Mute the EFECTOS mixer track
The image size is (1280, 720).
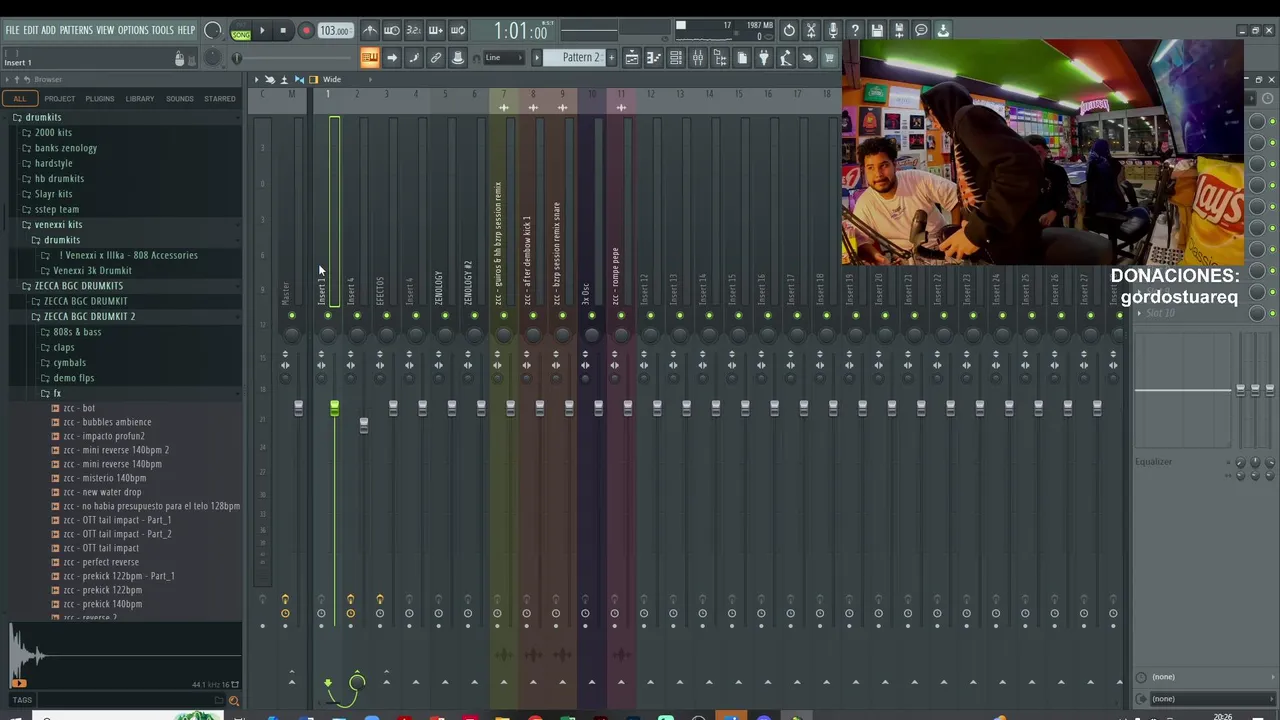[386, 316]
